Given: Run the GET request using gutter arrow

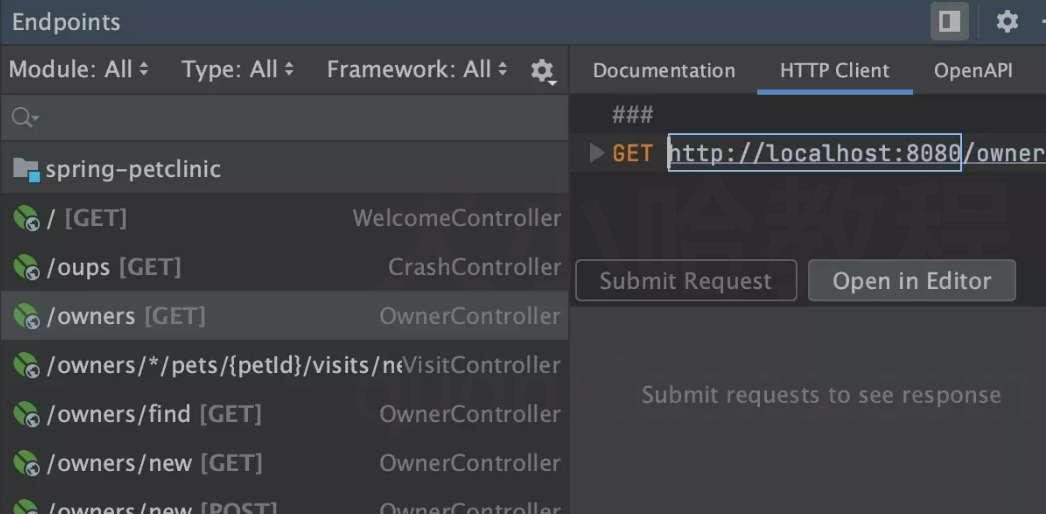Looking at the screenshot, I should tap(596, 153).
